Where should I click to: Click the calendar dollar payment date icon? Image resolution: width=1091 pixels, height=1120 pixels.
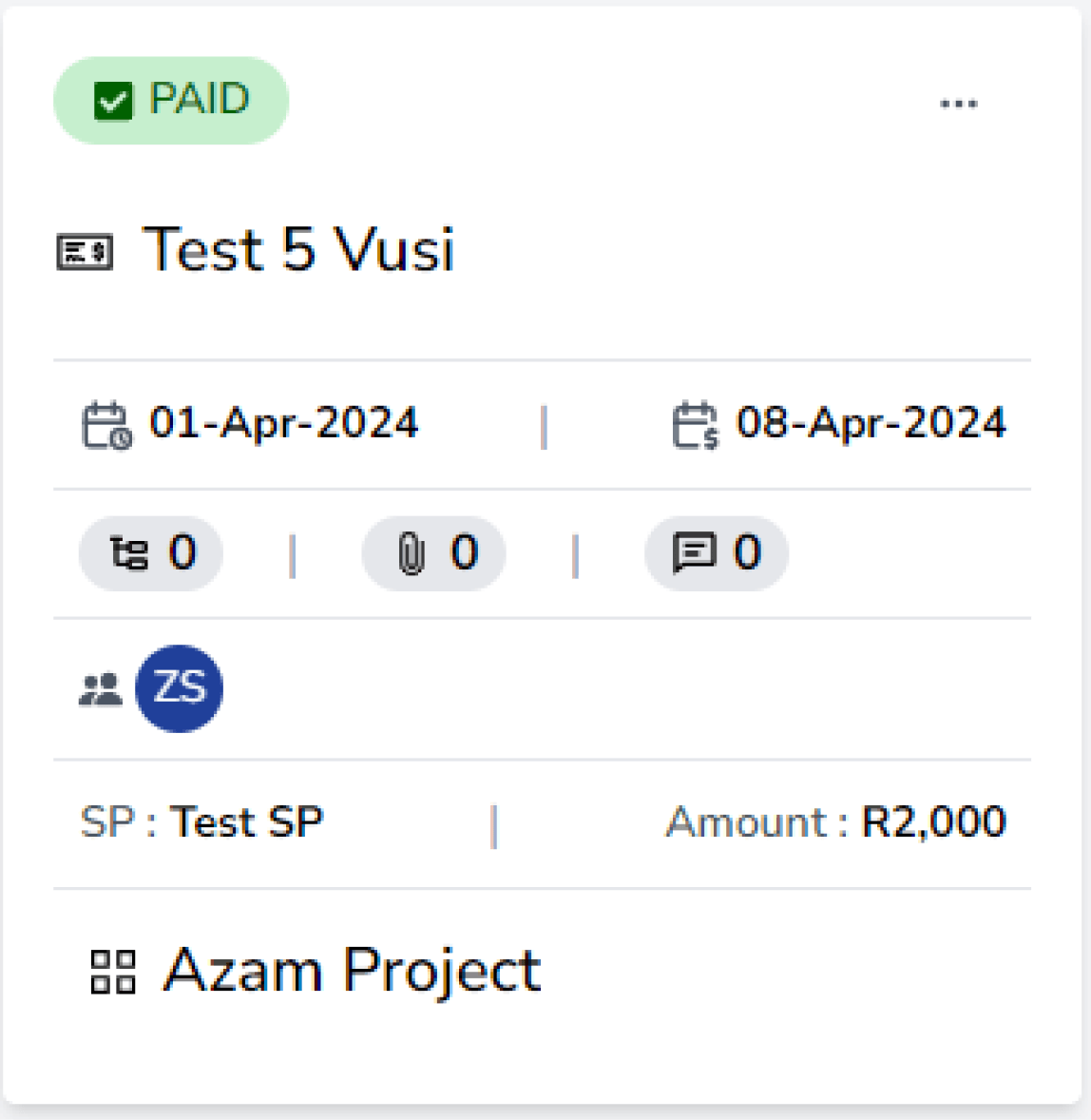click(x=696, y=425)
